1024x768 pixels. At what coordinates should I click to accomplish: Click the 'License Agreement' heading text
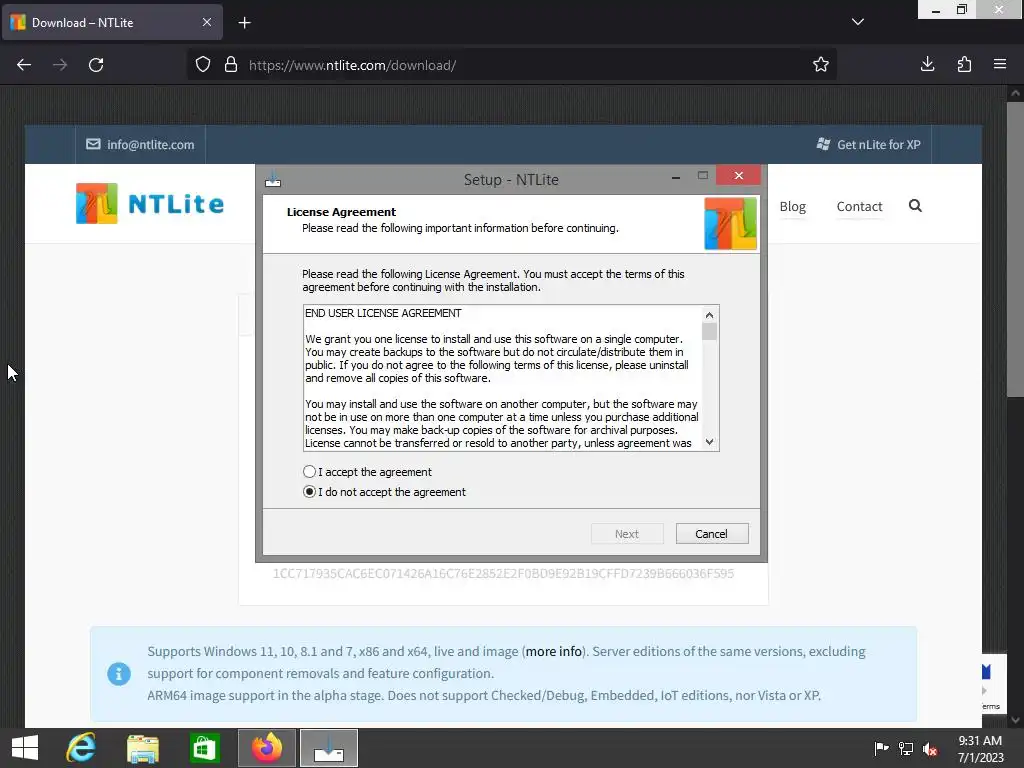[341, 212]
